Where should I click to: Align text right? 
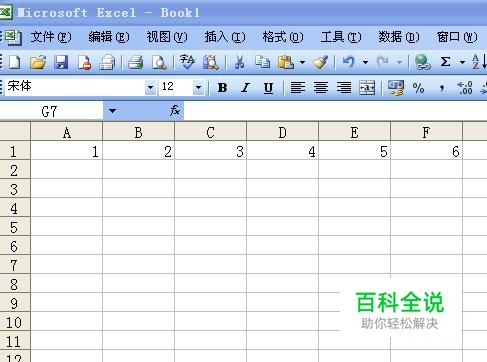[x=344, y=88]
